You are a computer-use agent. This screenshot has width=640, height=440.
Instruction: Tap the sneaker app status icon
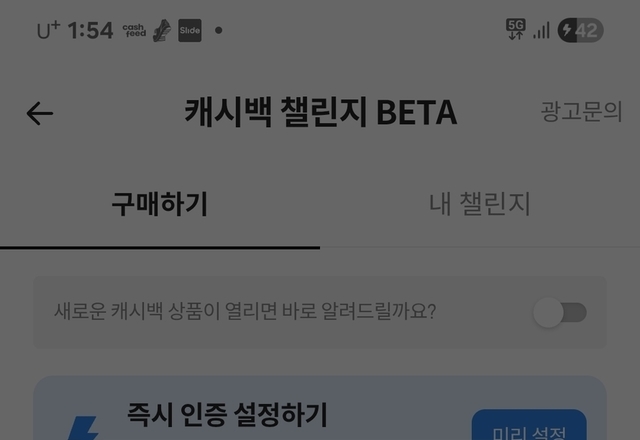(162, 30)
